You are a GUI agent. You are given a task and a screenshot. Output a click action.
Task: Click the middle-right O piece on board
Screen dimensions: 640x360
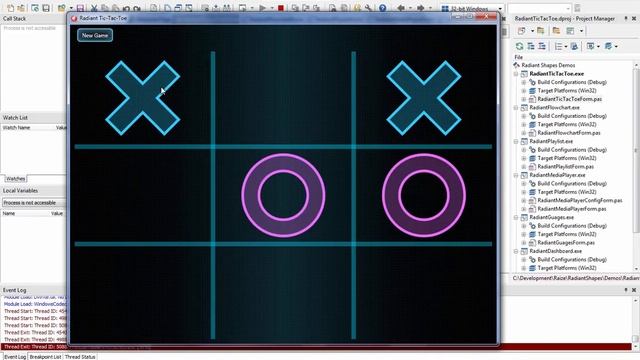[424, 196]
